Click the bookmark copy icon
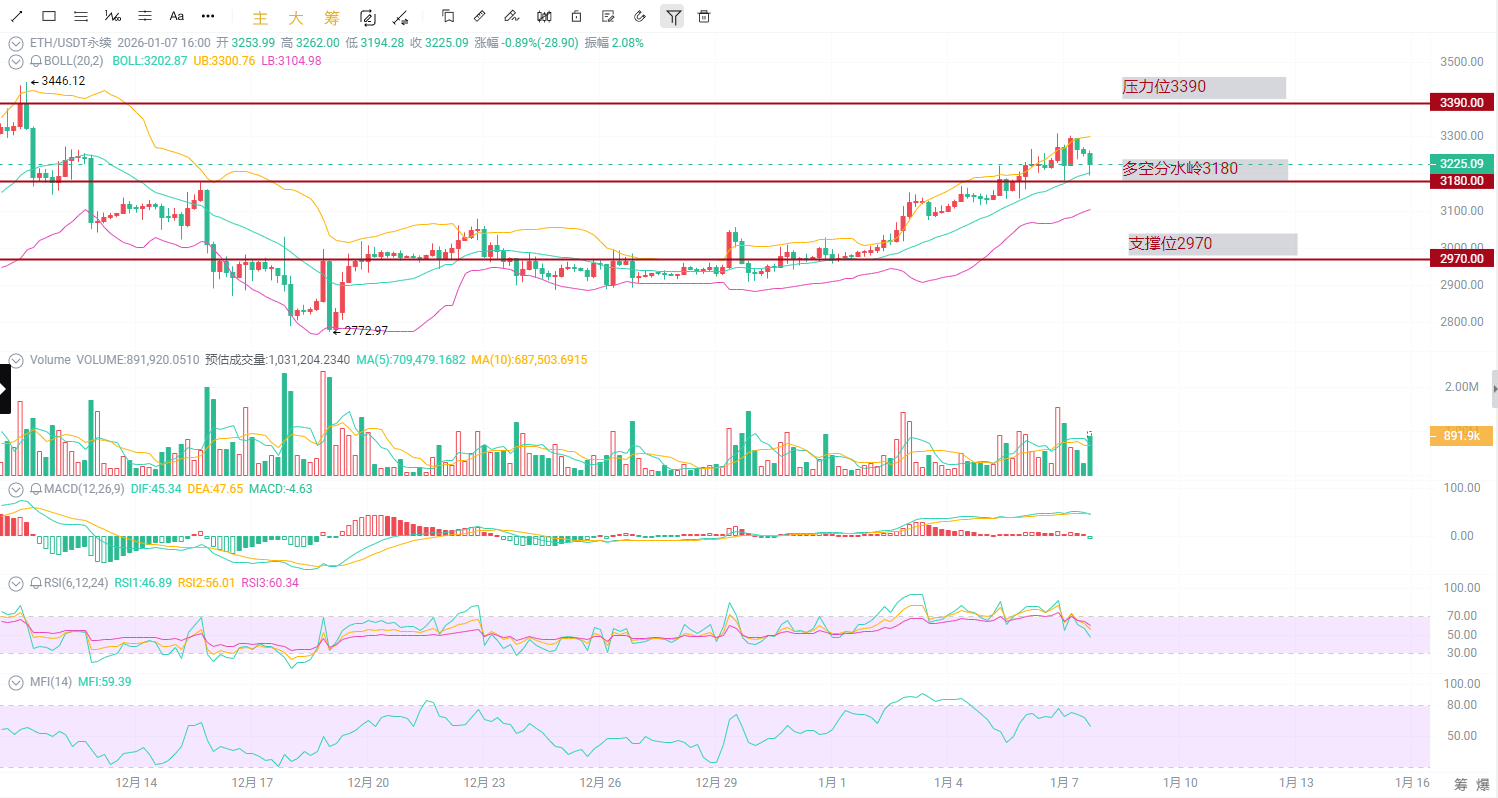The width and height of the screenshot is (1498, 798). [448, 16]
